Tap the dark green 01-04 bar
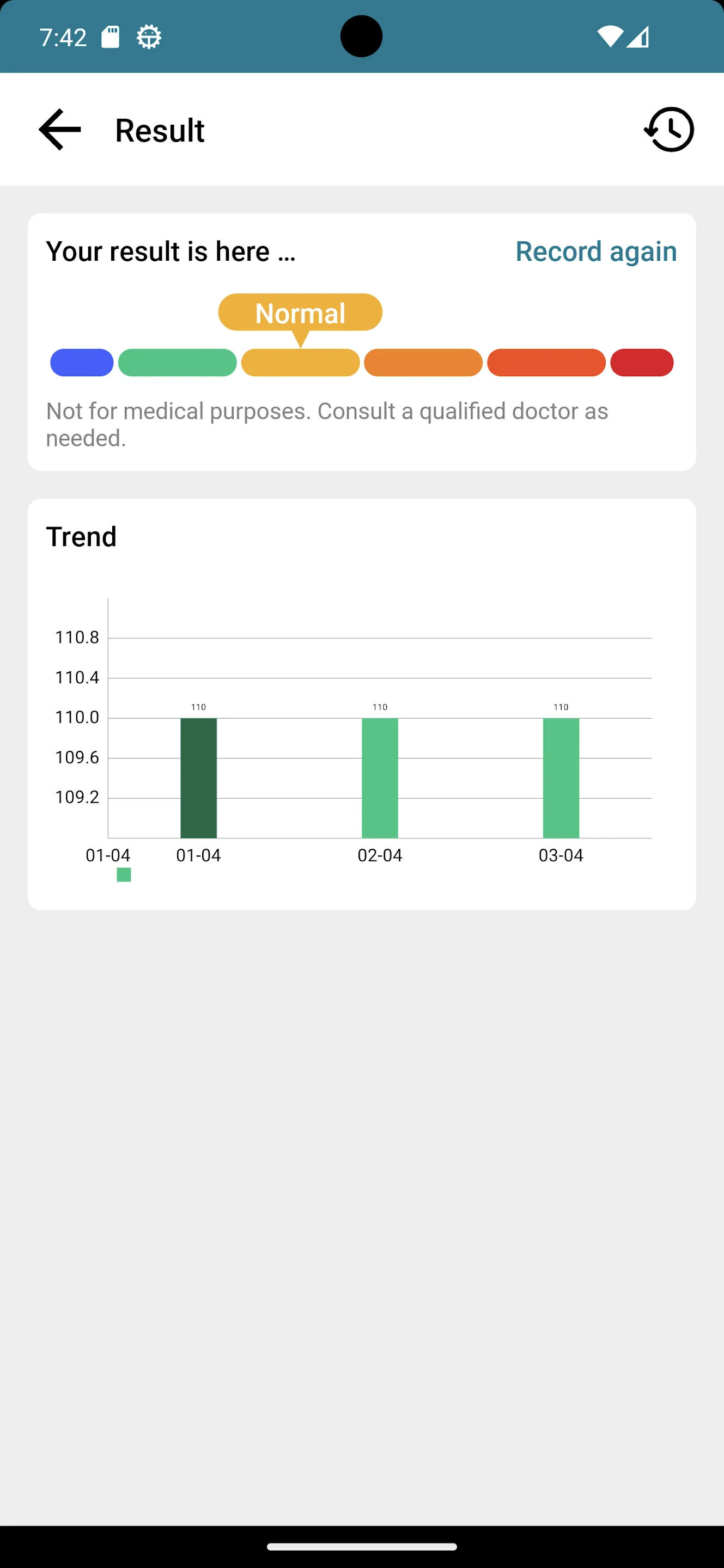 198,778
